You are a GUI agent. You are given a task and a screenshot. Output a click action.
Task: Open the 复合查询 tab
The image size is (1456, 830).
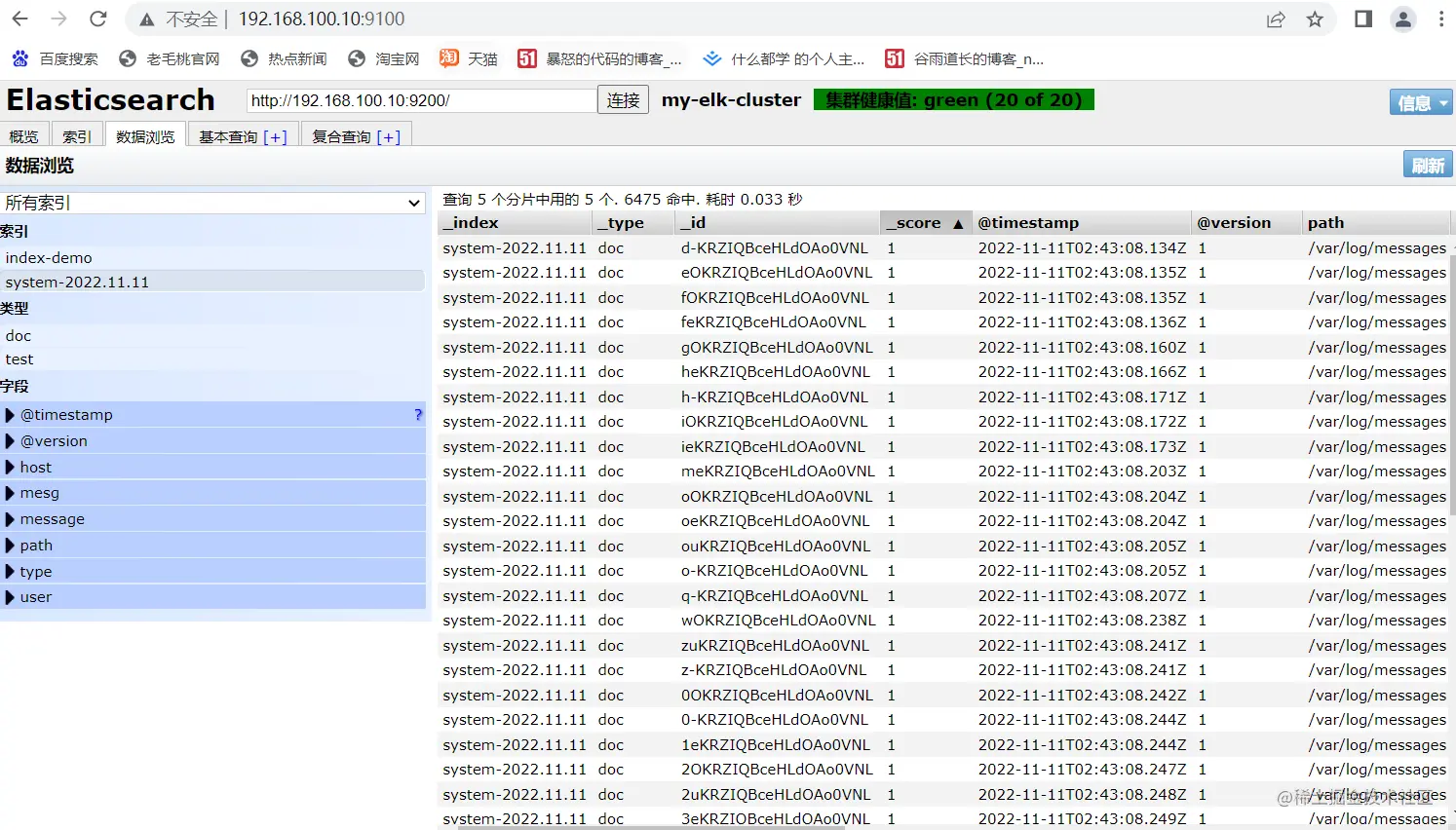coord(341,136)
